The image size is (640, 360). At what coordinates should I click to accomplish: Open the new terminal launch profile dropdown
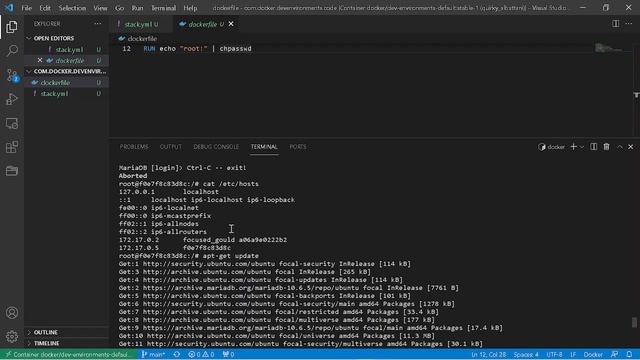582,147
